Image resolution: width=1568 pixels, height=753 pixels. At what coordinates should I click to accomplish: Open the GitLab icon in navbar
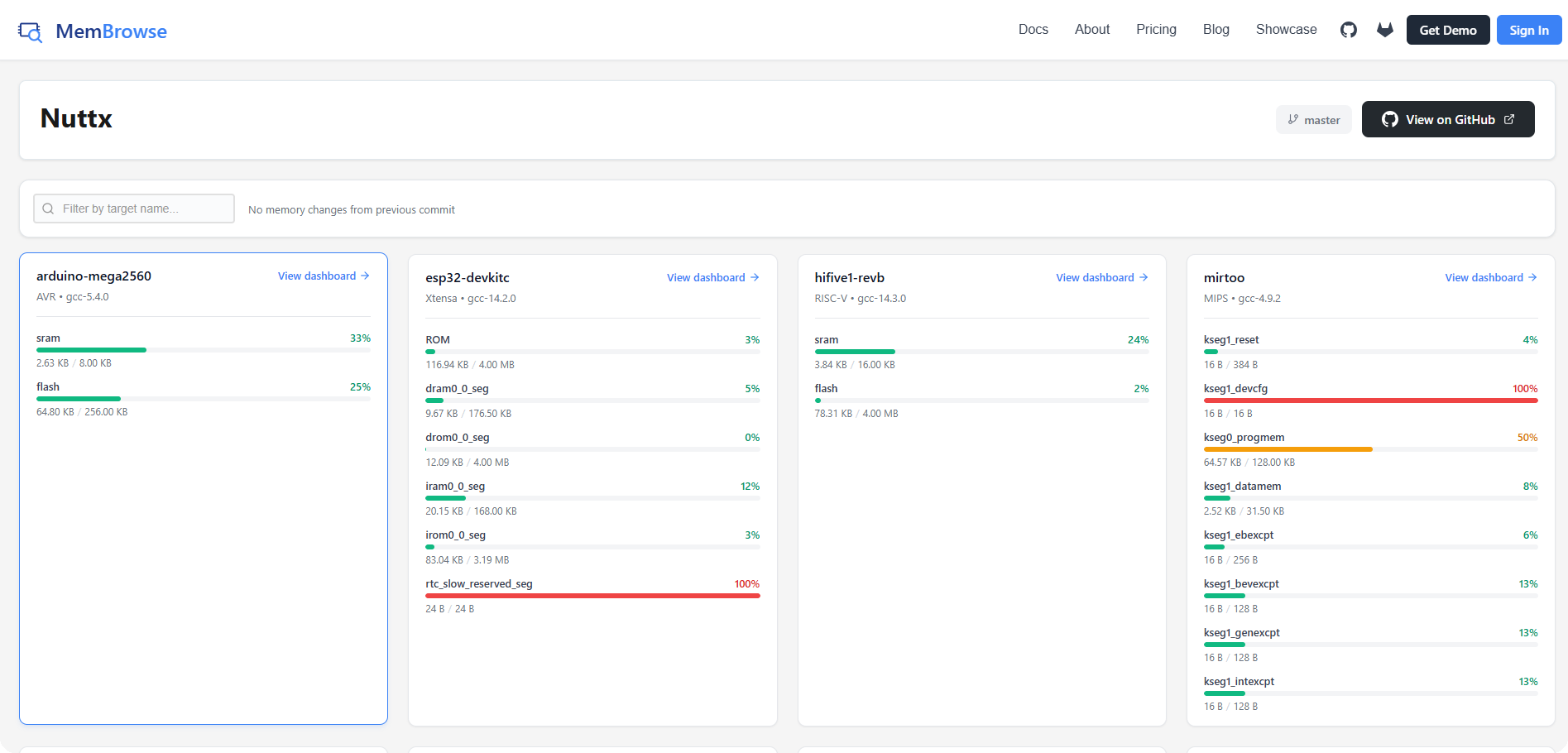tap(1385, 30)
